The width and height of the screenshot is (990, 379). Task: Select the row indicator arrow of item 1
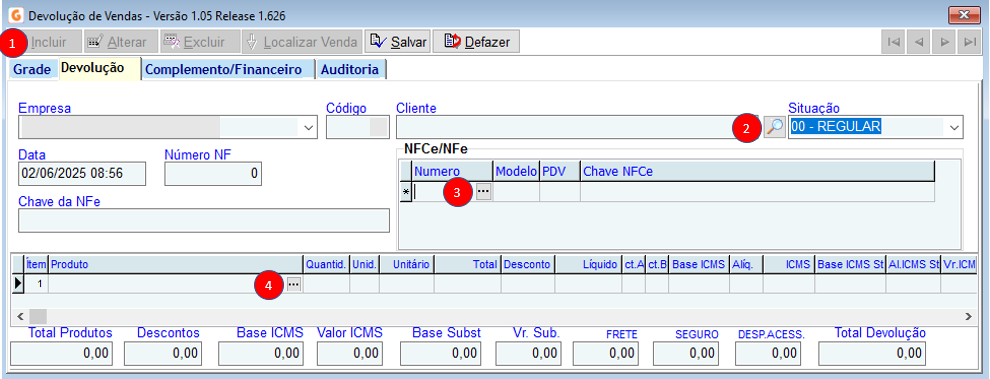coord(18,284)
